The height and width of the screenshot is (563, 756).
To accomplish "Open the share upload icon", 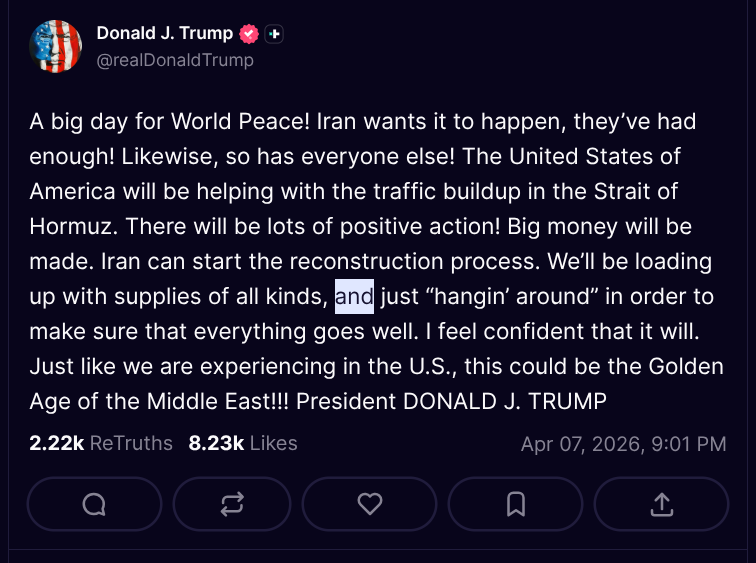I will [662, 504].
